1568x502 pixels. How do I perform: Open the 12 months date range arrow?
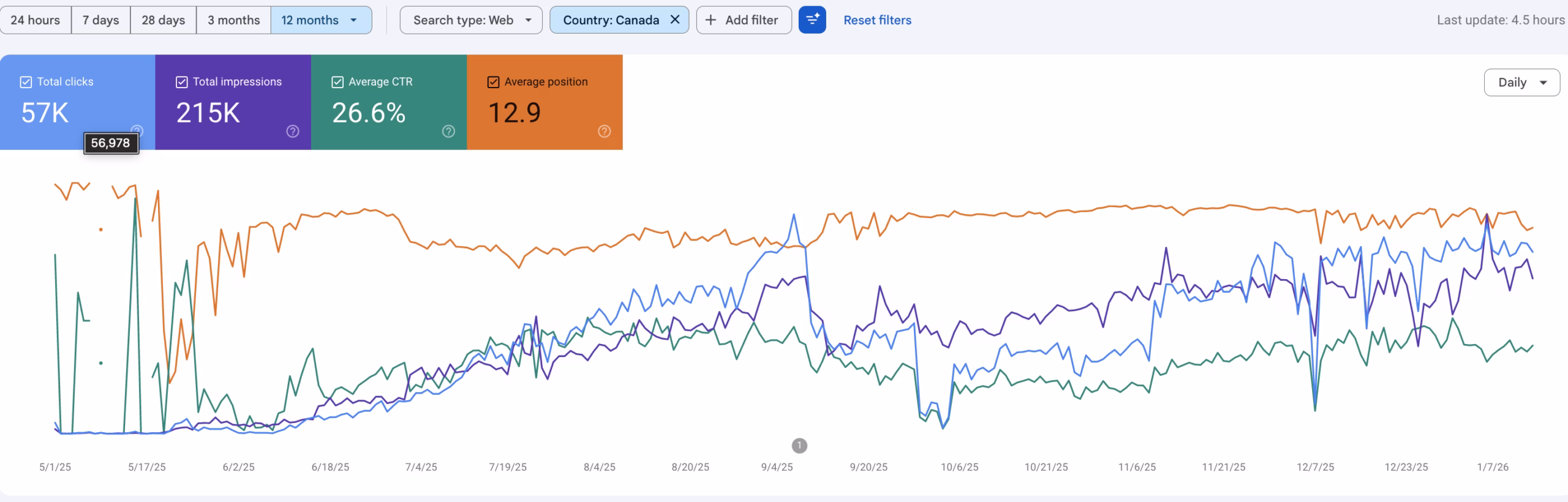click(x=353, y=20)
